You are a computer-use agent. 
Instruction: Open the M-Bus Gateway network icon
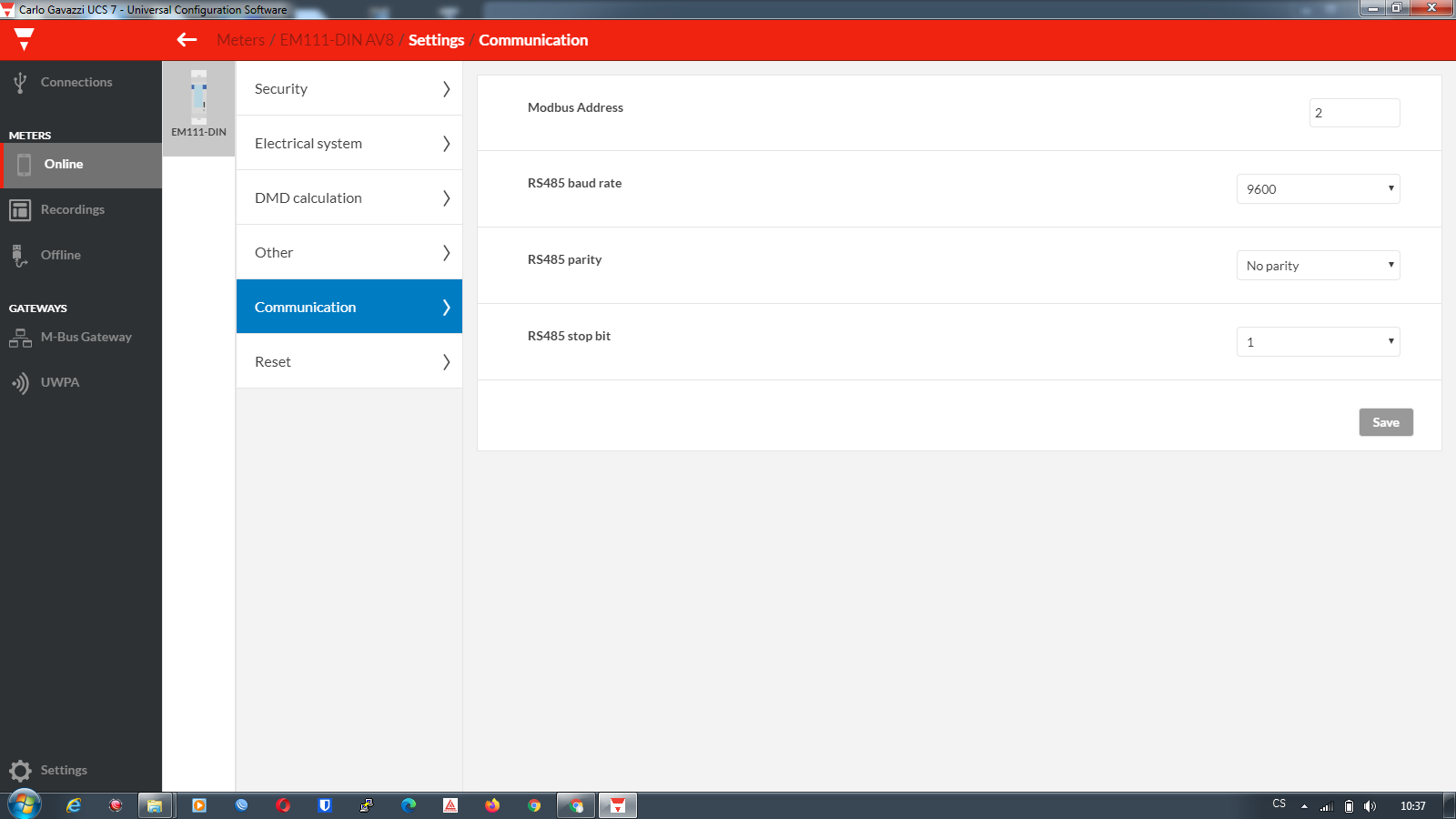point(20,338)
